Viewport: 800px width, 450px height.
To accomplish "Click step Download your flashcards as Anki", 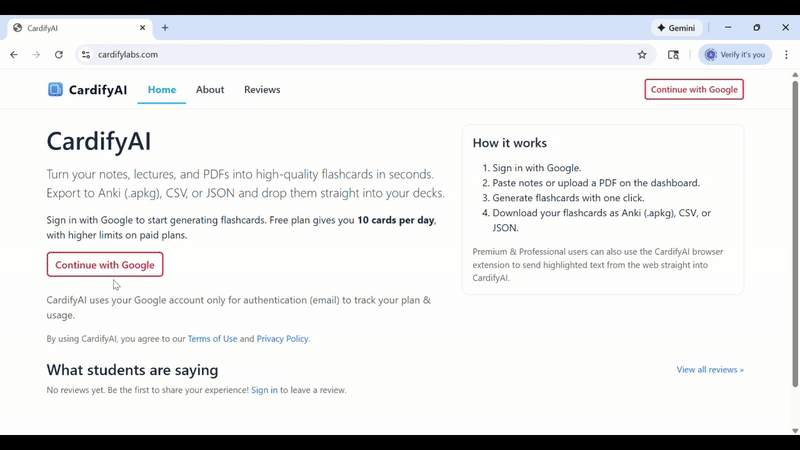I will coord(602,220).
